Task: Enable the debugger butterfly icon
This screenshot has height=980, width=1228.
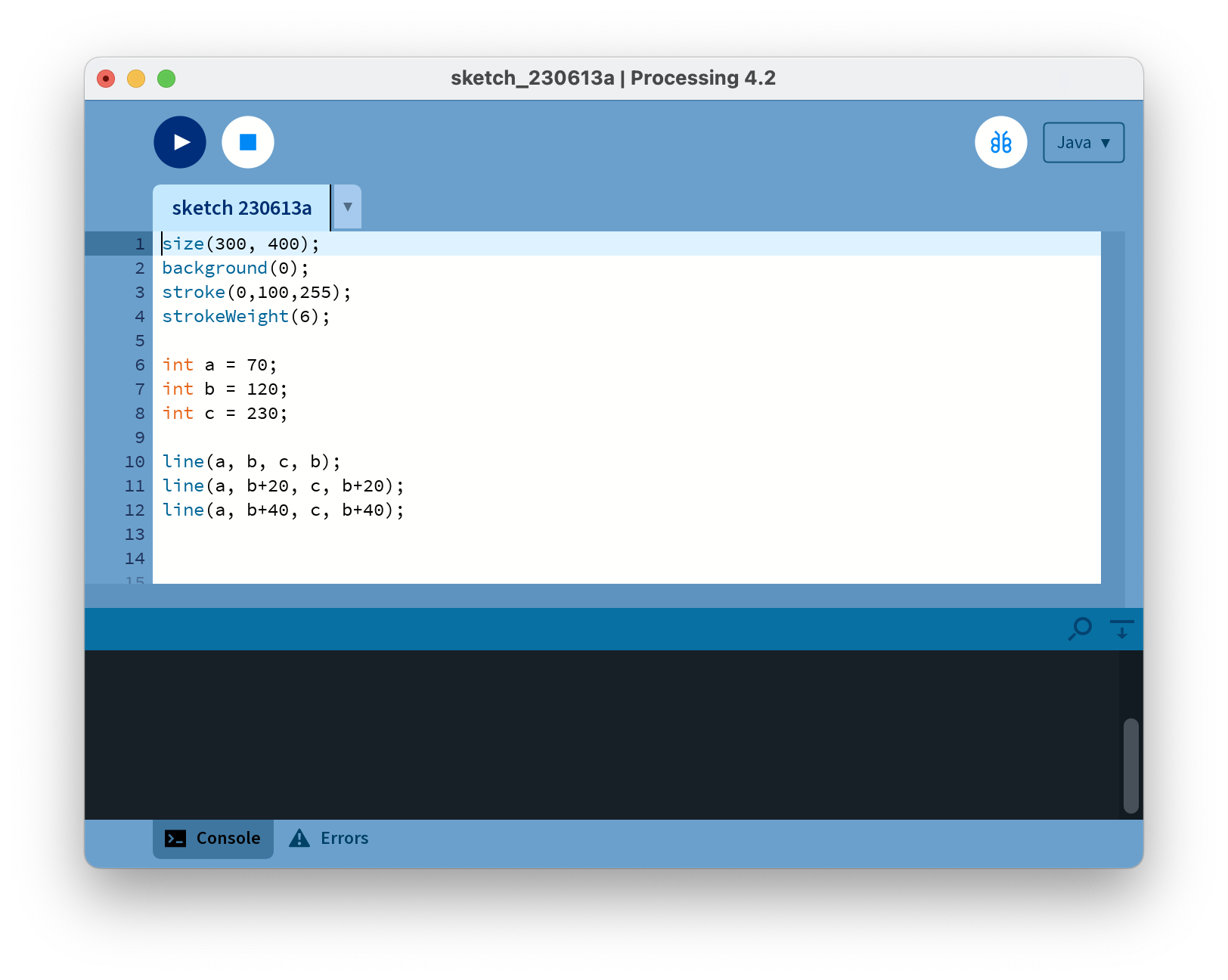Action: 1000,142
